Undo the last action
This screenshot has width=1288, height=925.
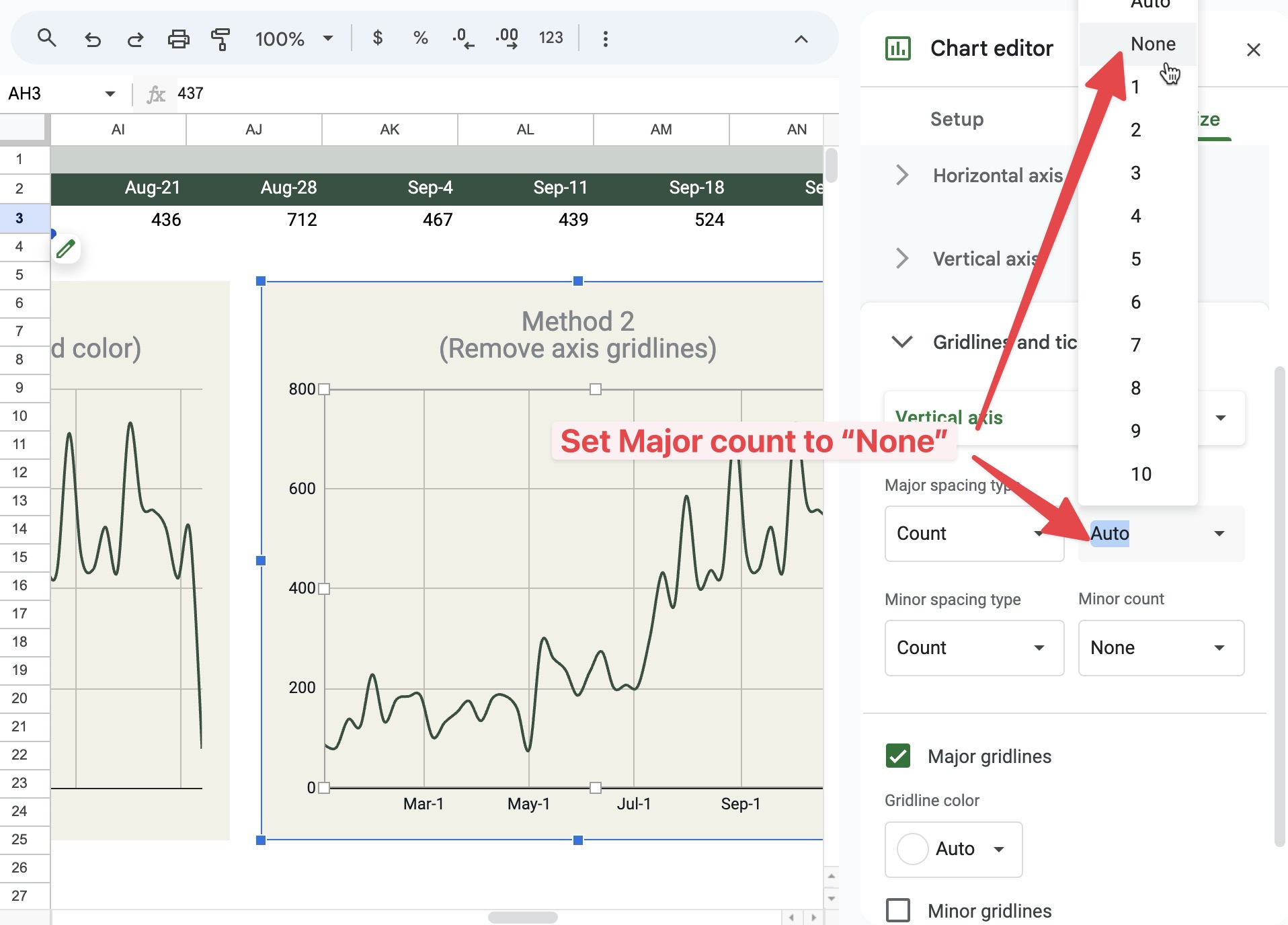tap(93, 38)
